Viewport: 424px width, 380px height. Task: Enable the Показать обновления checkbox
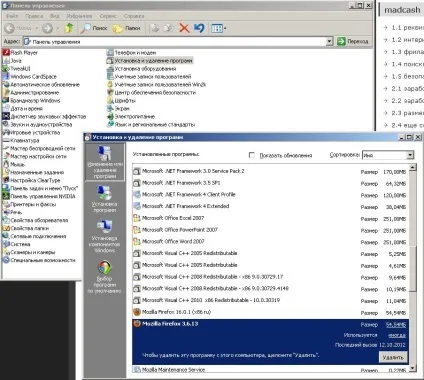point(252,155)
